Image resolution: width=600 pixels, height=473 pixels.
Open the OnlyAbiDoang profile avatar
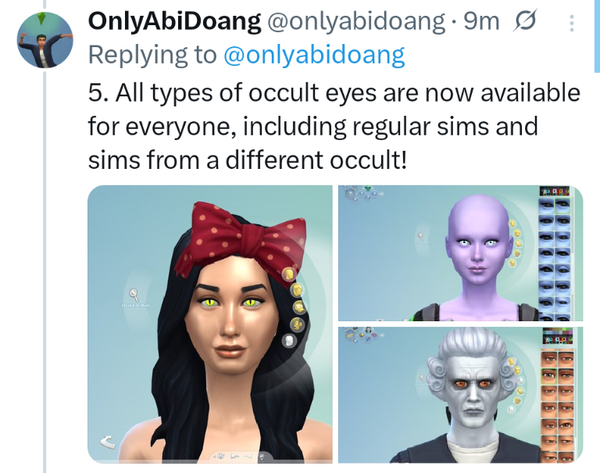point(45,40)
